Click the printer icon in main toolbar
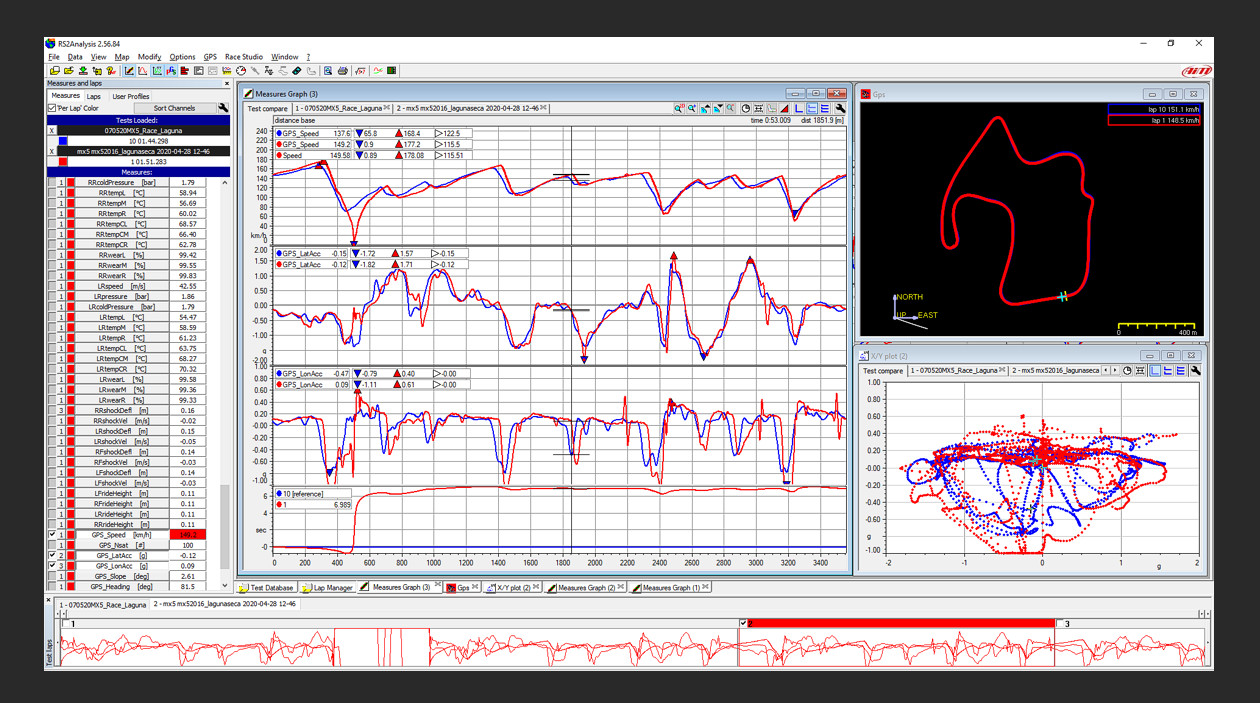This screenshot has height=703, width=1260. [x=343, y=71]
